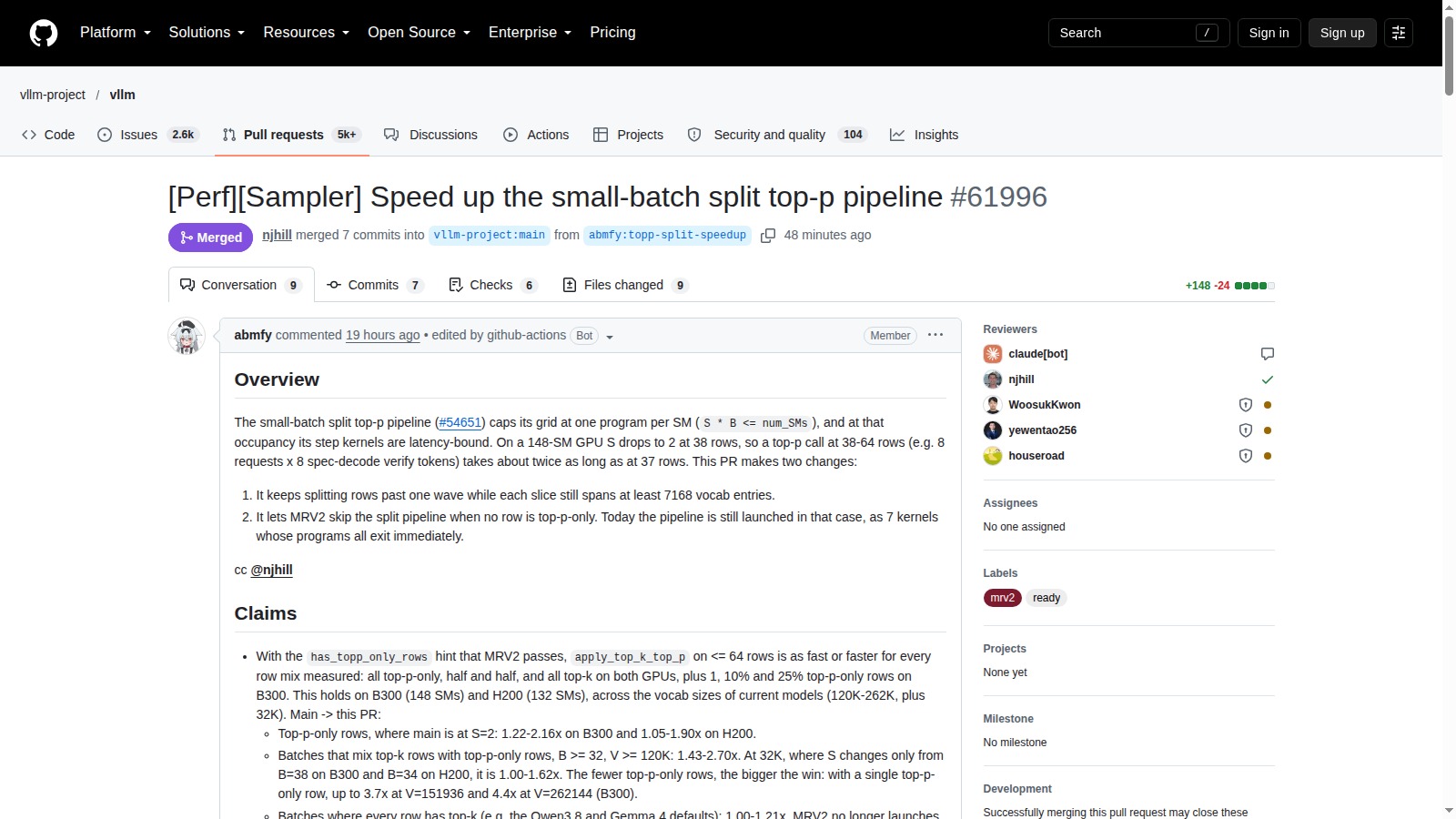Switch to the Commits tab

(x=375, y=285)
